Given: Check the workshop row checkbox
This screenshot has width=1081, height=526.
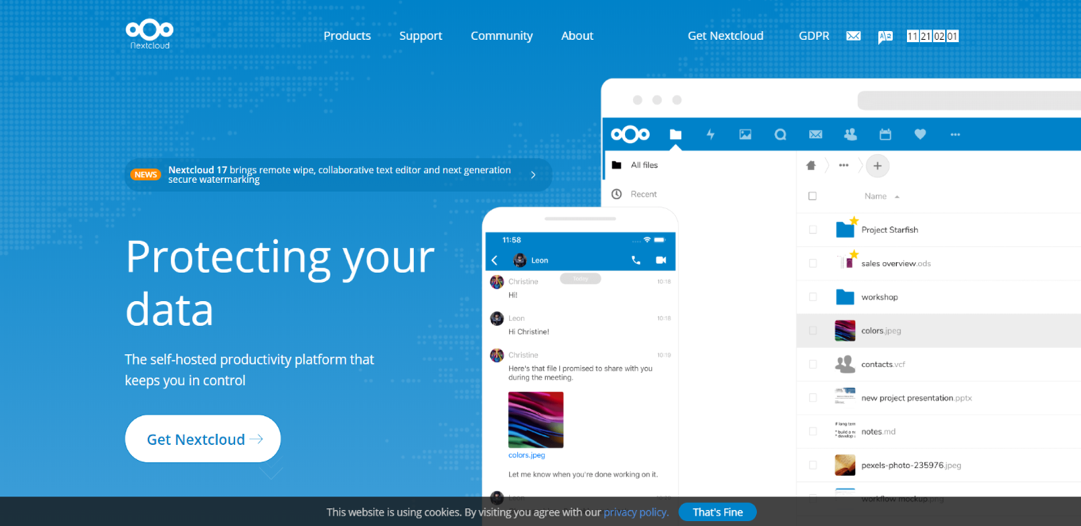Looking at the screenshot, I should pos(813,297).
